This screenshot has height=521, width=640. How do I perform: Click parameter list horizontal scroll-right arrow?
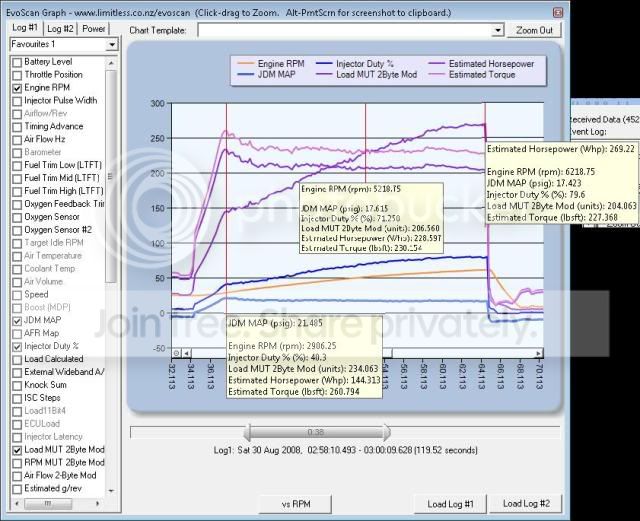[97, 504]
